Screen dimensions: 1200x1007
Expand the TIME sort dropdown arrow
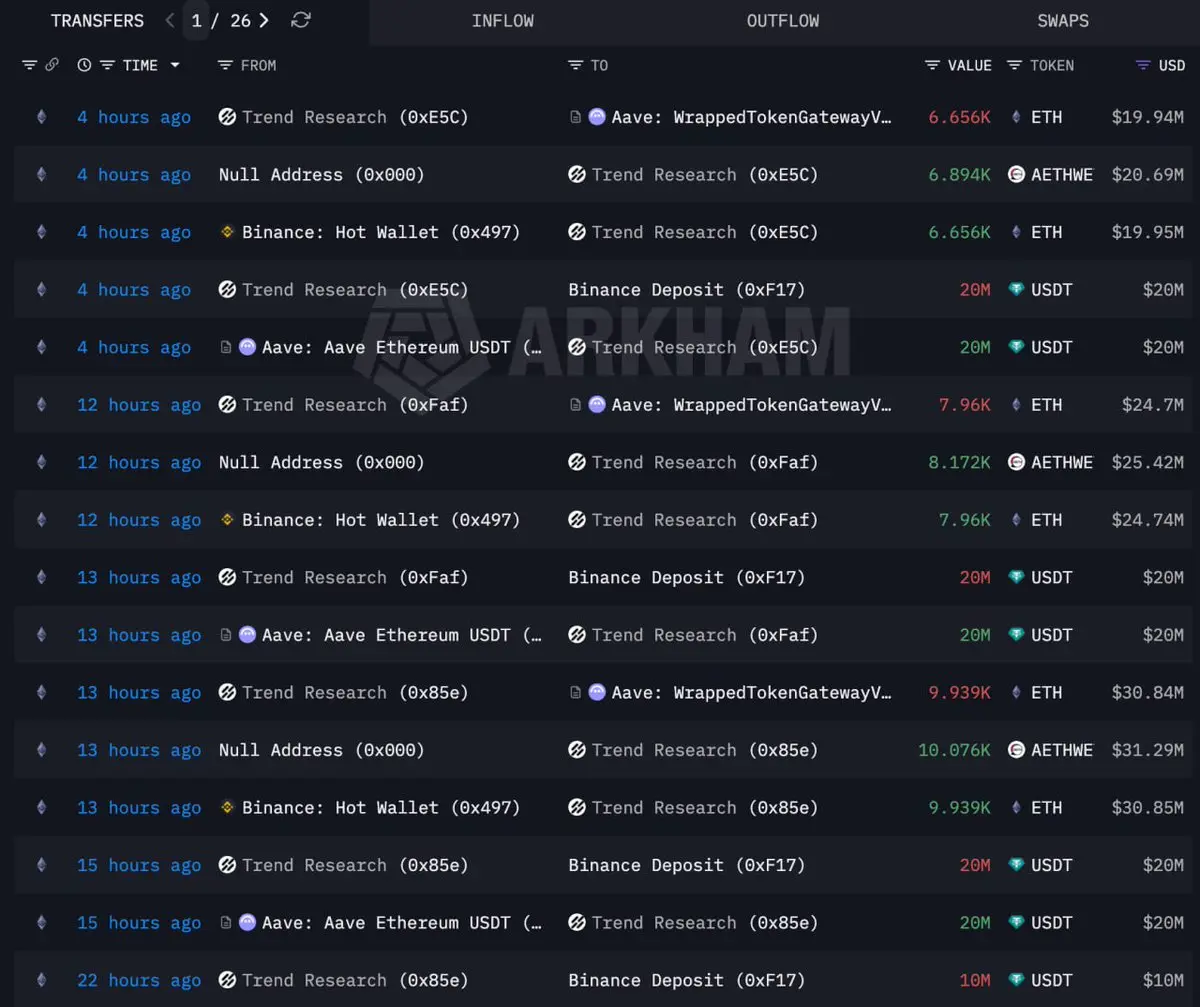pyautogui.click(x=175, y=65)
